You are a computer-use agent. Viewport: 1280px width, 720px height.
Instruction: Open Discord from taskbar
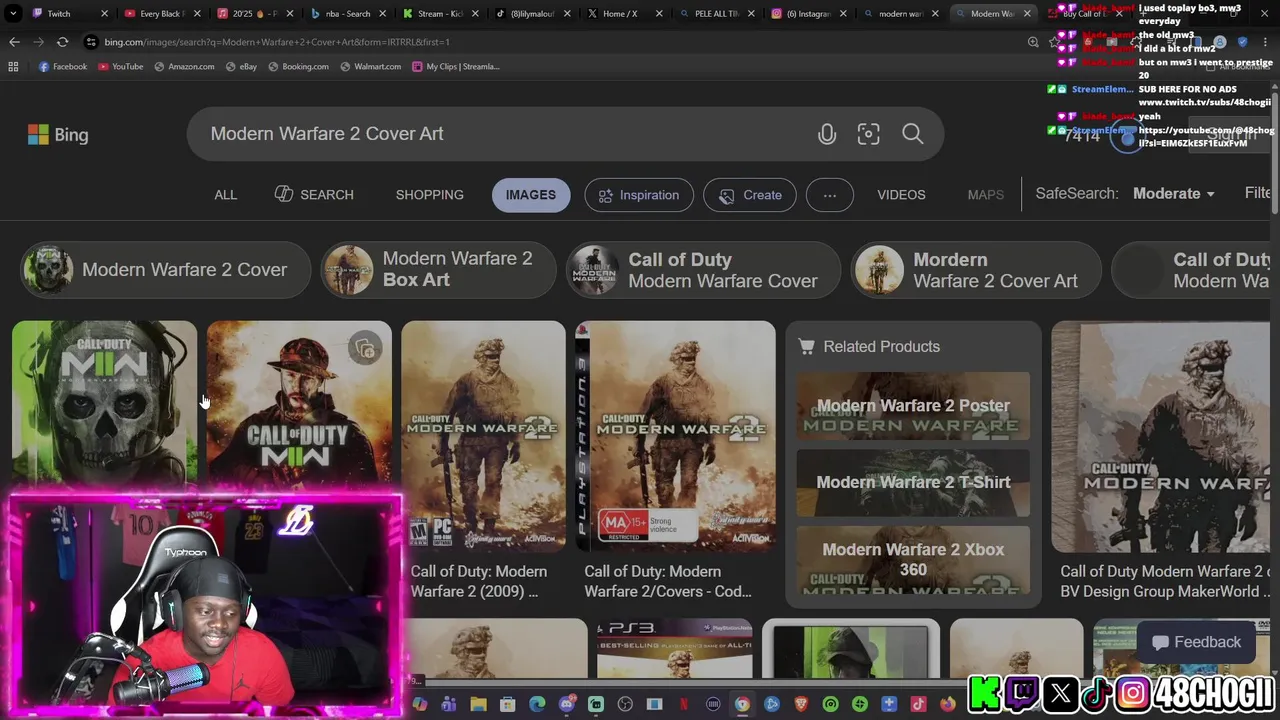tap(566, 704)
